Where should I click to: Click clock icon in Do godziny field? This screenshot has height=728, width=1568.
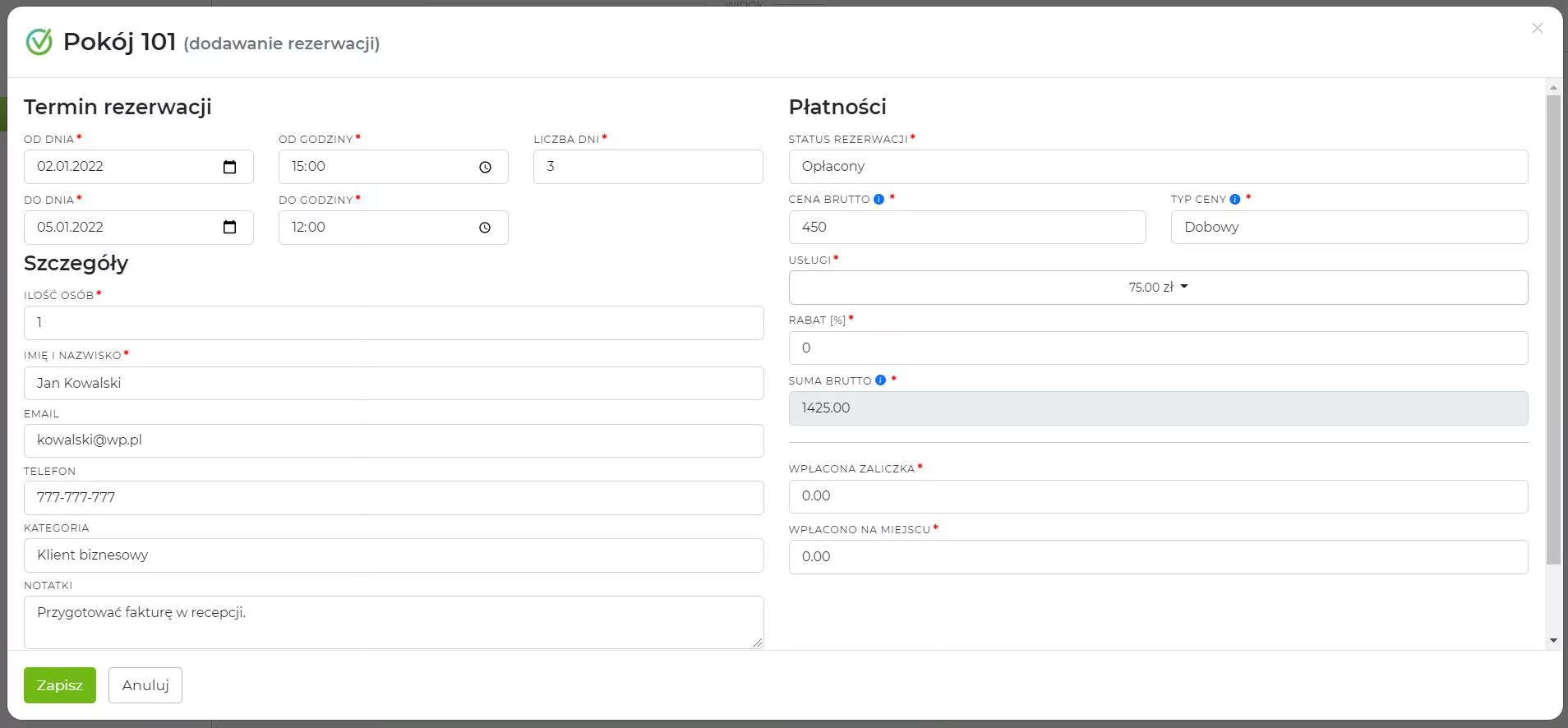tap(485, 228)
